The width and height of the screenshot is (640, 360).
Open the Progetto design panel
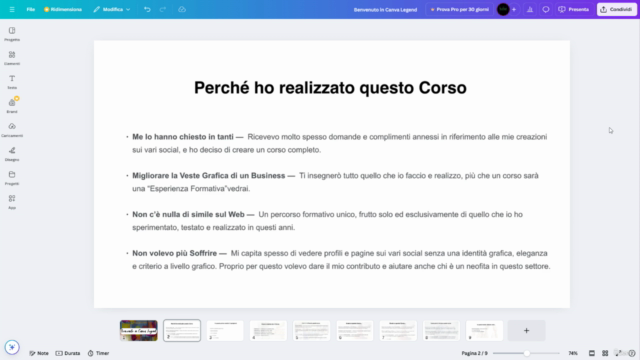click(12, 34)
